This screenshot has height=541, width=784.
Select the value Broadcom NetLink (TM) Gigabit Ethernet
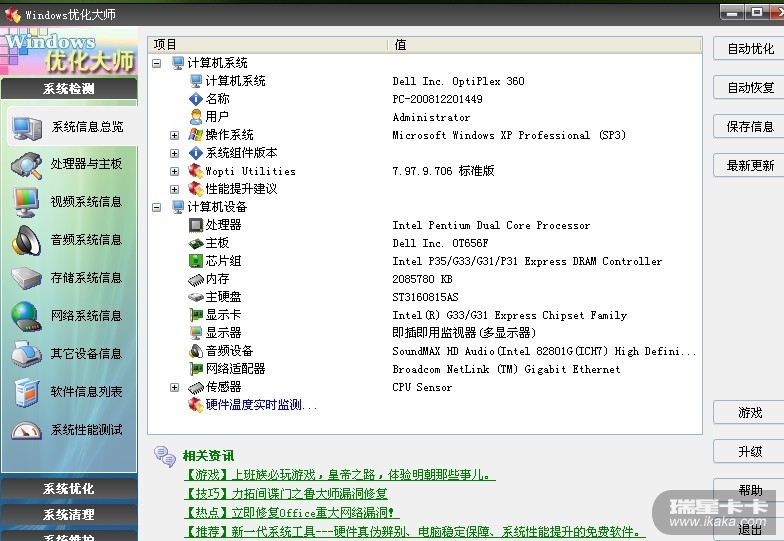[506, 369]
